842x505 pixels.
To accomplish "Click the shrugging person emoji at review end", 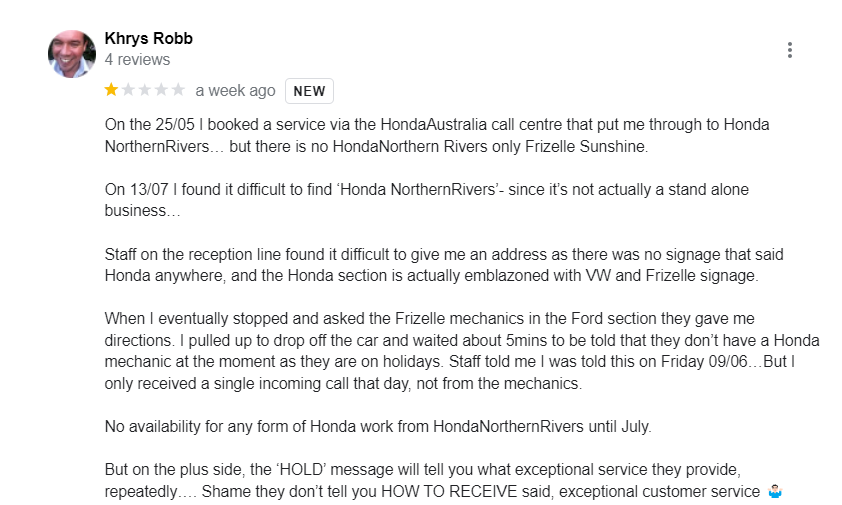I will click(x=775, y=491).
